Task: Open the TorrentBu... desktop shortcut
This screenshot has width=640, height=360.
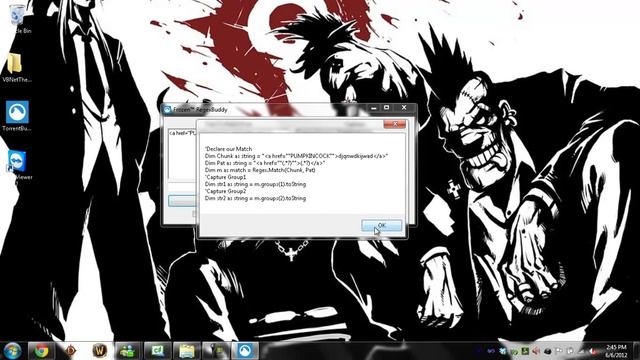Action: [17, 116]
